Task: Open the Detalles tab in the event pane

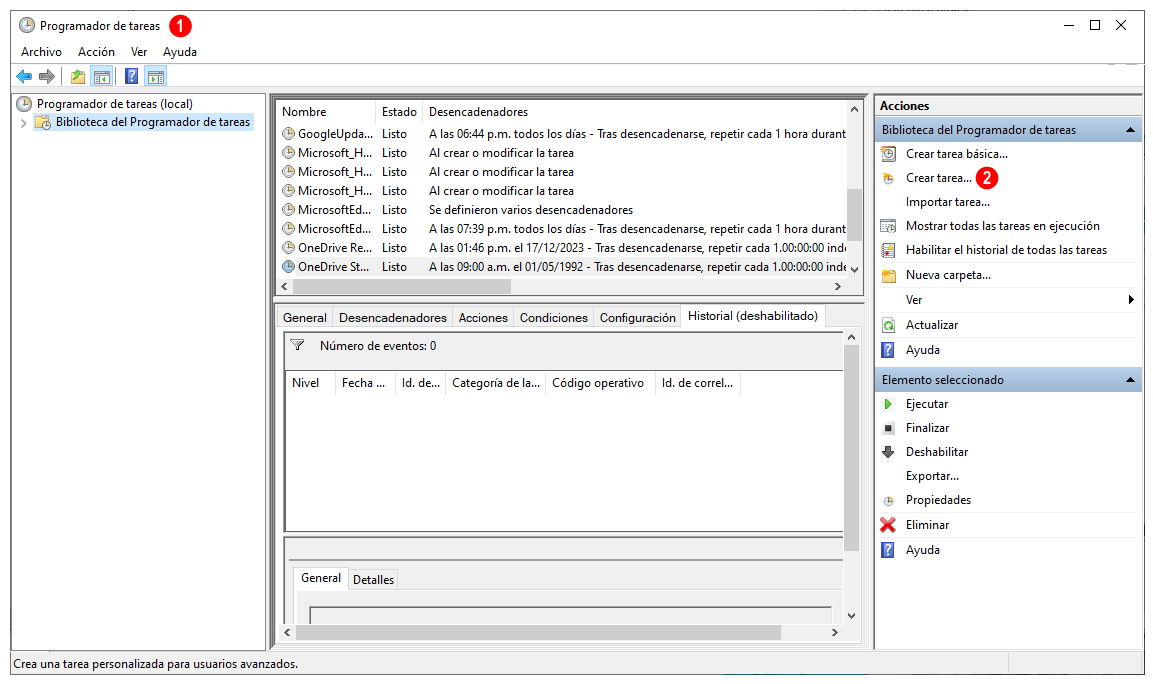Action: pos(374,580)
